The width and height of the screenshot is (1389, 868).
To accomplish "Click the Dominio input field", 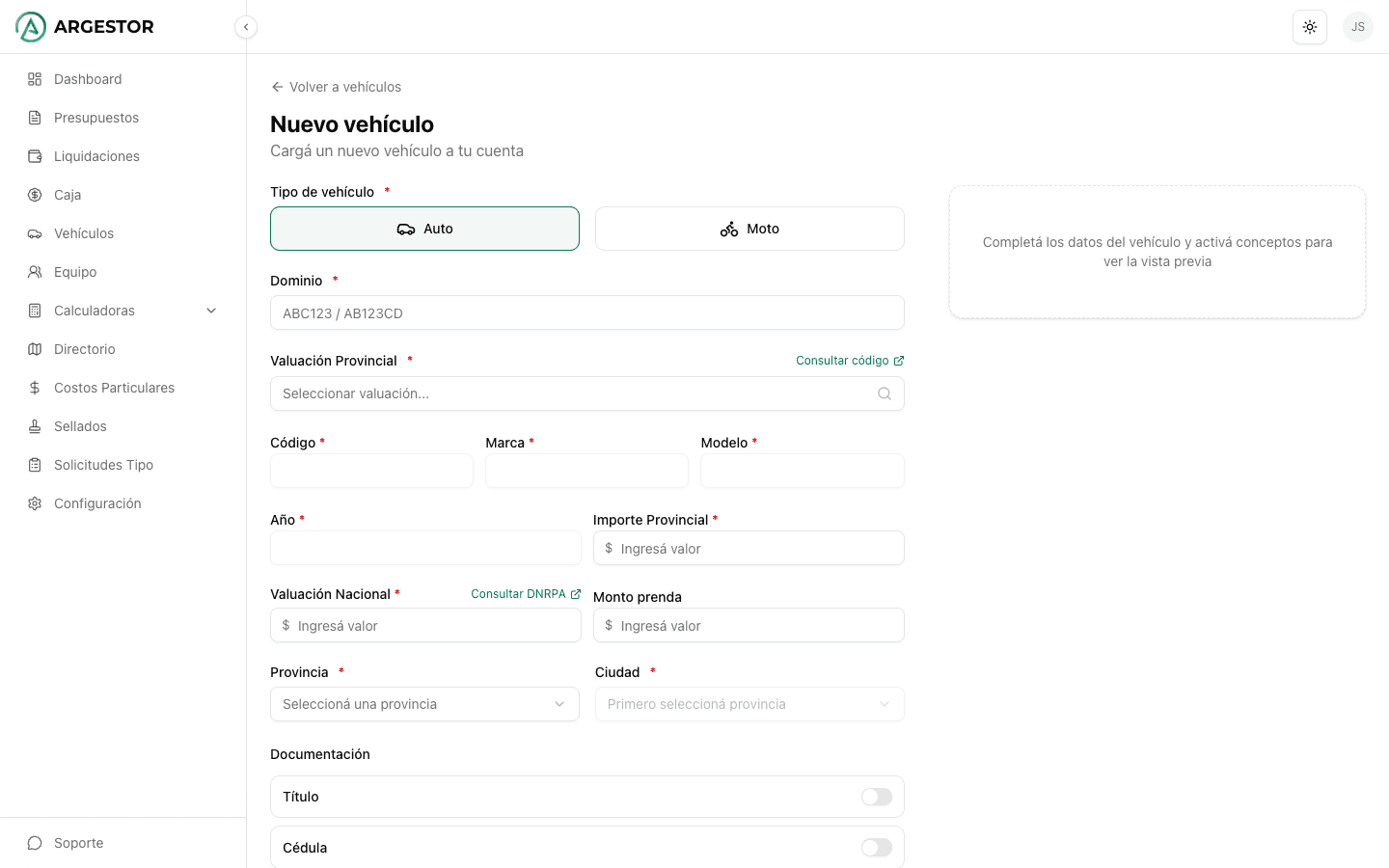I will (586, 313).
